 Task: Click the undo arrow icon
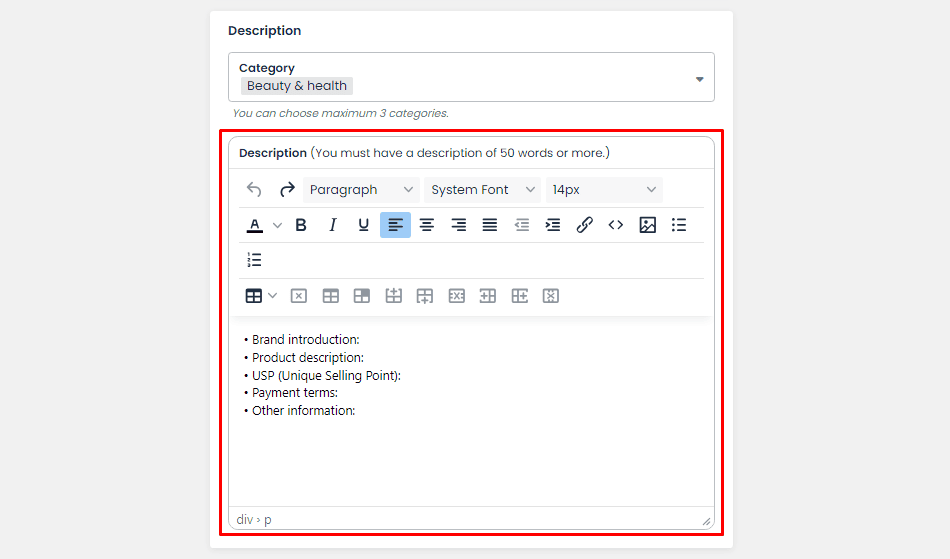point(254,190)
